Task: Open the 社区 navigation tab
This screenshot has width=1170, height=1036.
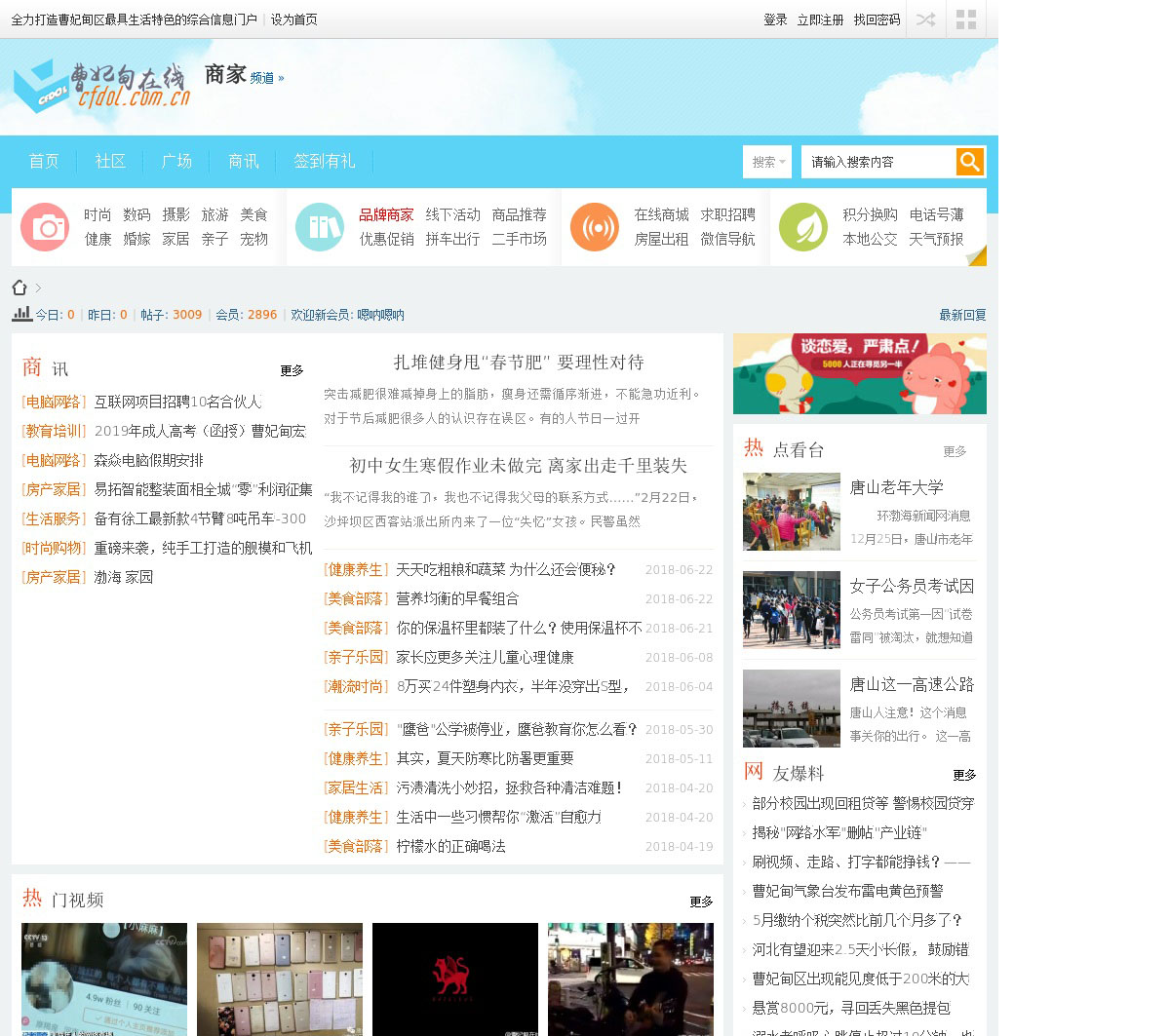Action: (110, 161)
